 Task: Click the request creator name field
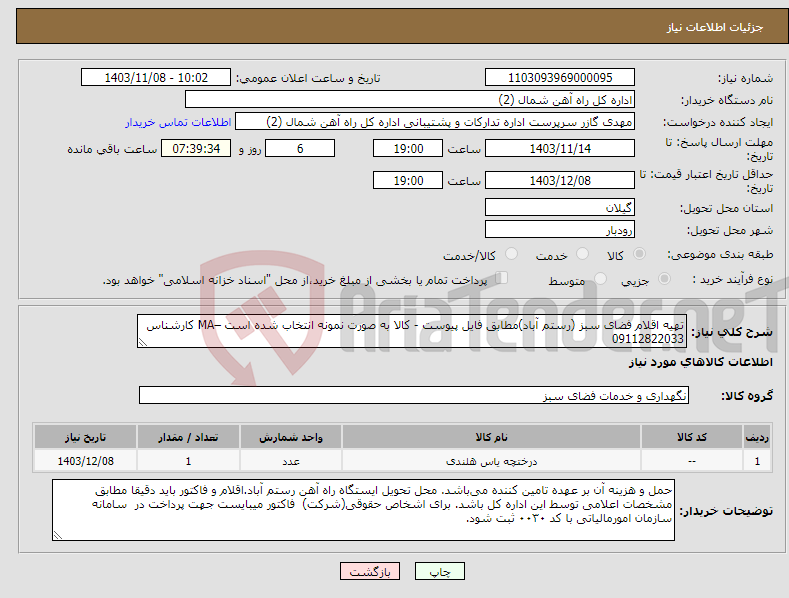(x=435, y=122)
